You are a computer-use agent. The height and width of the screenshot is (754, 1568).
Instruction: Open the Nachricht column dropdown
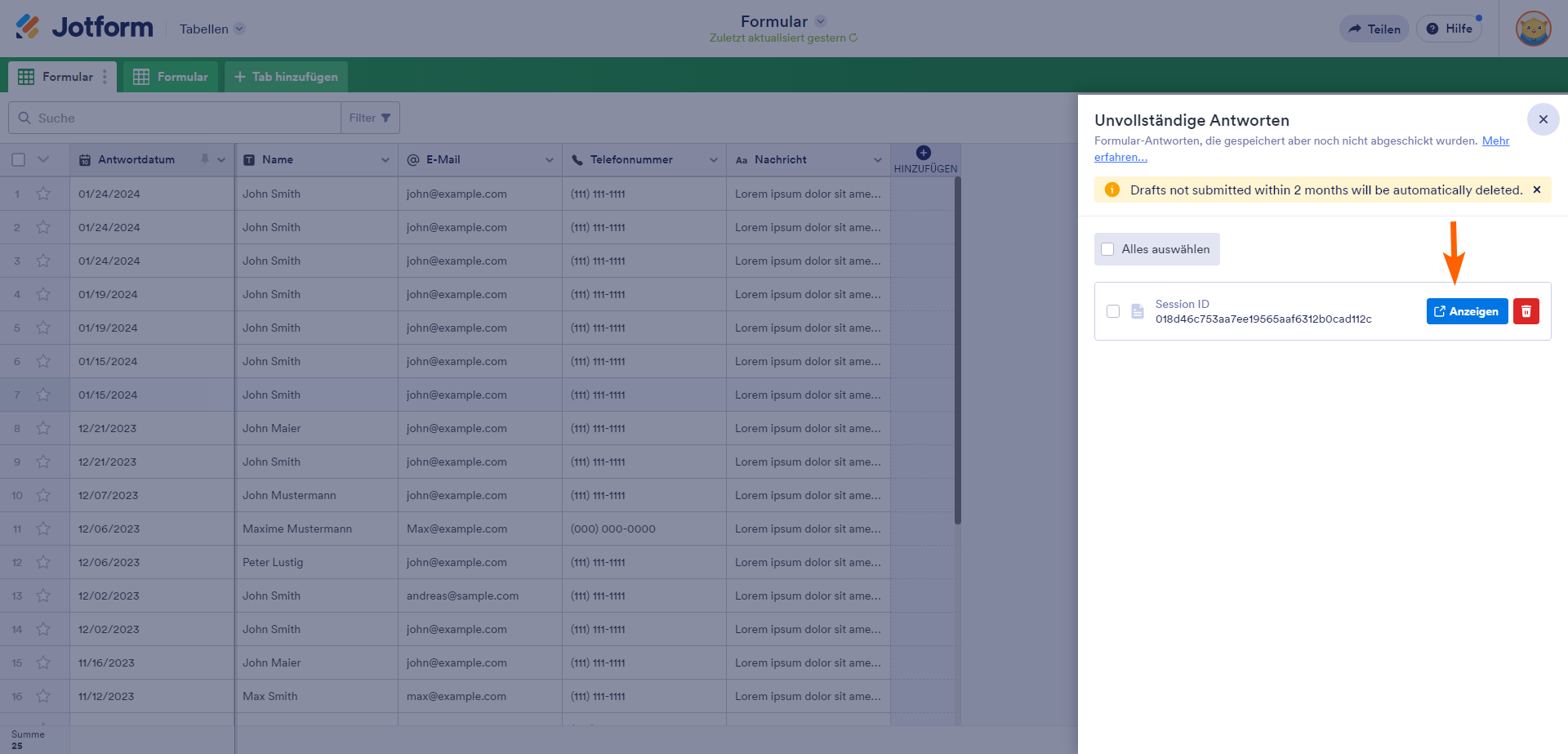(878, 160)
